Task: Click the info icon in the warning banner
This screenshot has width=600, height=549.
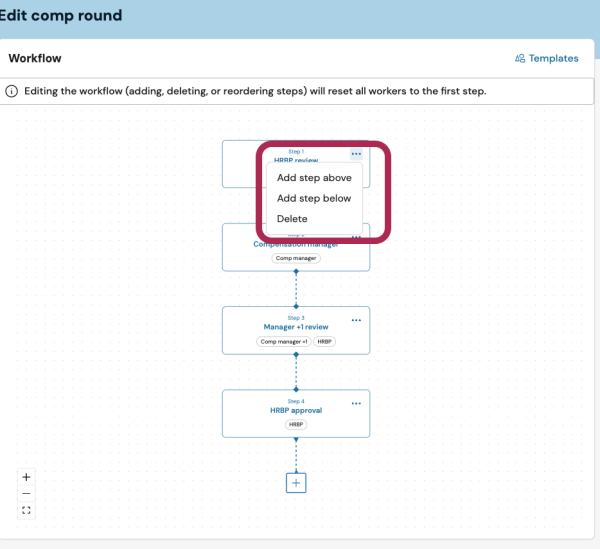Action: click(12, 91)
